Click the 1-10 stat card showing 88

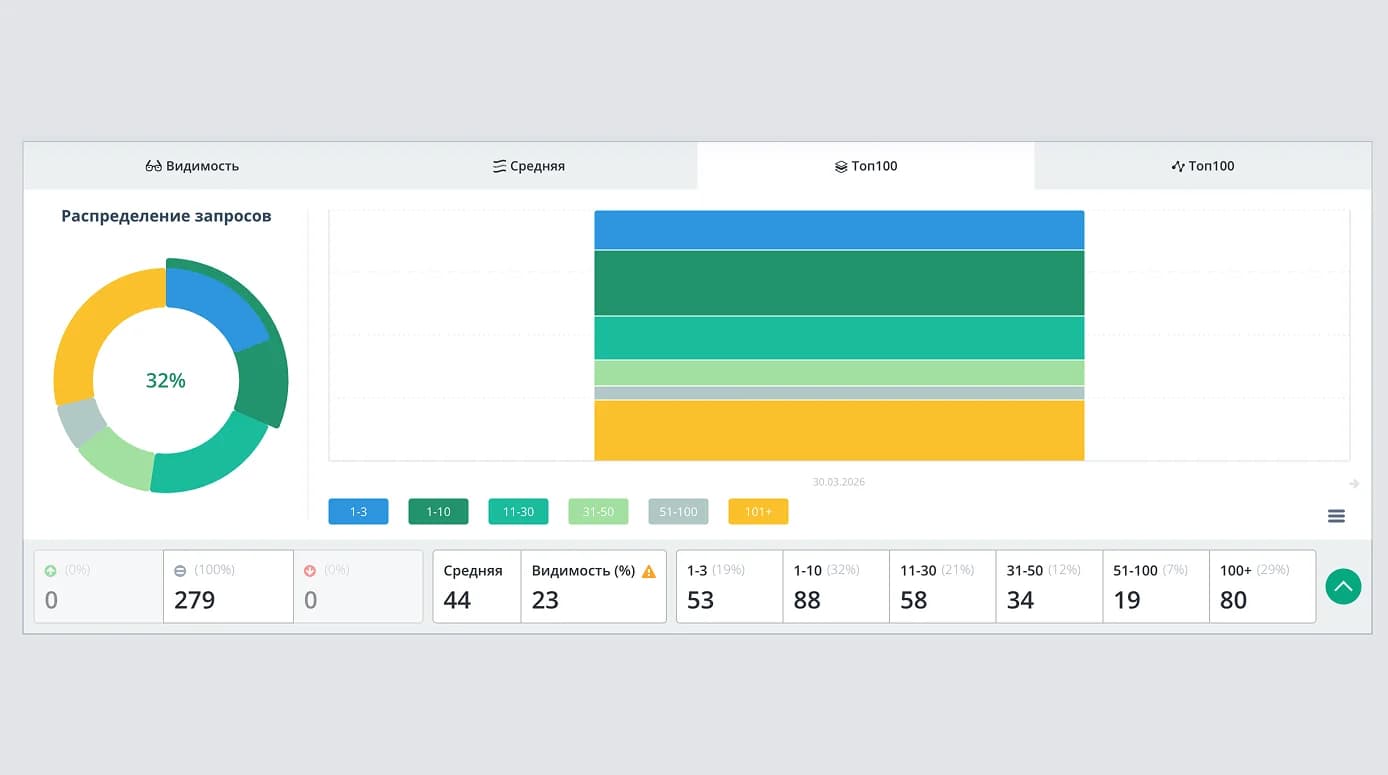coord(836,586)
